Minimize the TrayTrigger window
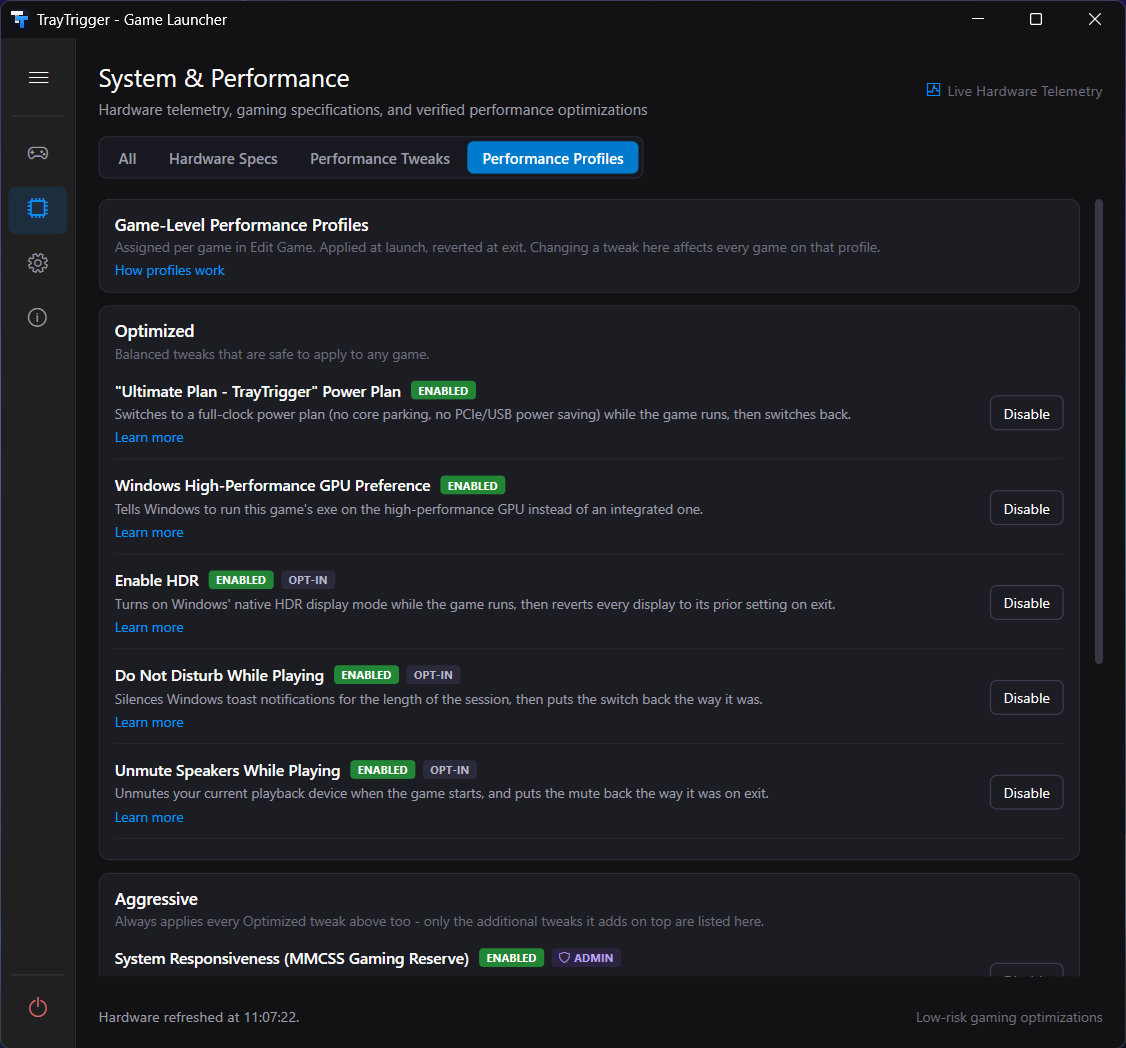Screen dimensions: 1126x1048 coord(977,19)
